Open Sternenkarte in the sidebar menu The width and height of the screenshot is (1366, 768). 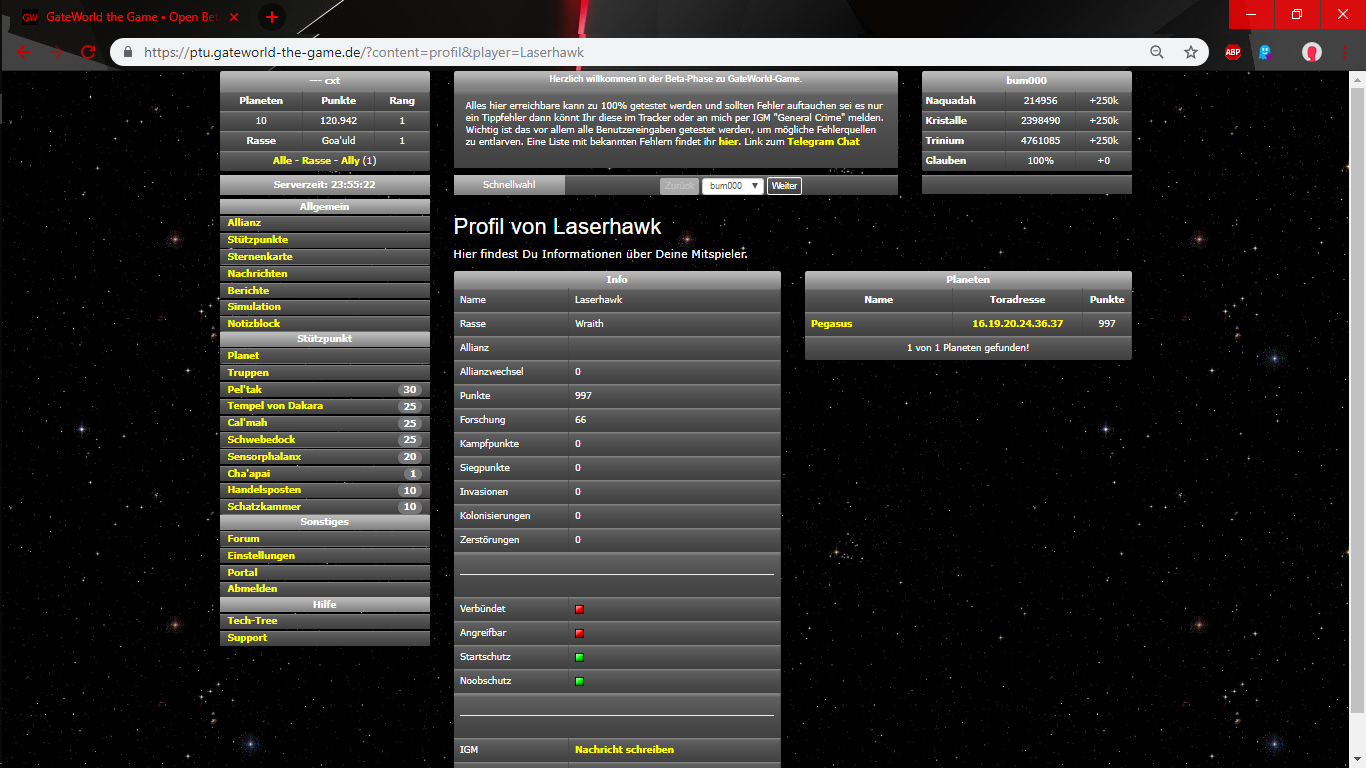(x=260, y=257)
